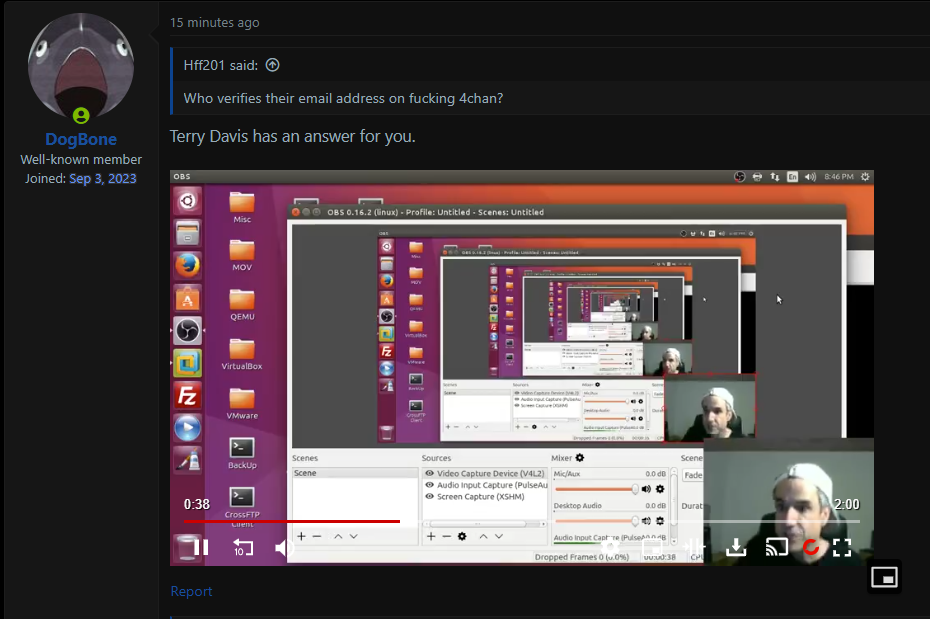930x619 pixels.
Task: Open the large QEMU desktop folder
Action: [x=242, y=305]
